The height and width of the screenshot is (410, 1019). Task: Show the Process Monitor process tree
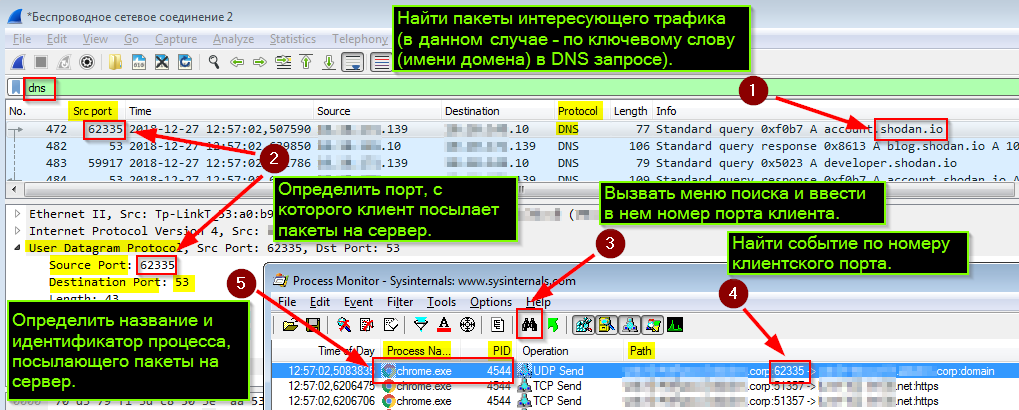click(x=498, y=324)
